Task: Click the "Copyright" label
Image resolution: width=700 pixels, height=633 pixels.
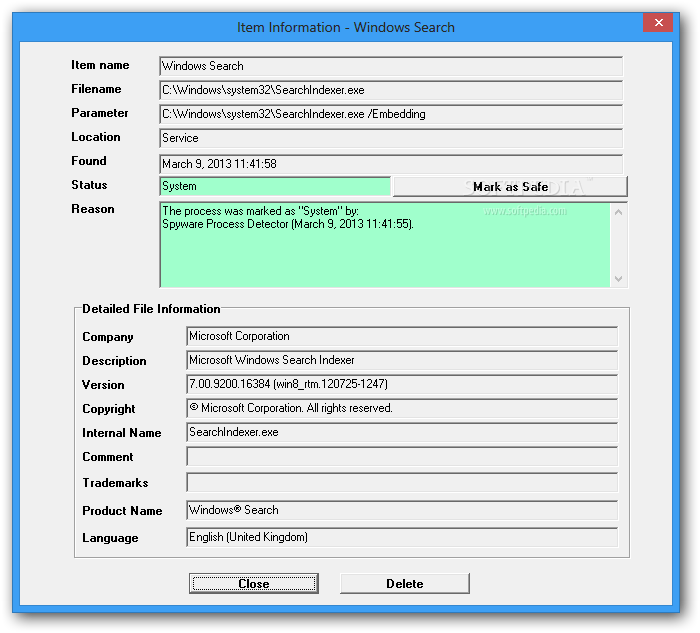Action: tap(108, 409)
